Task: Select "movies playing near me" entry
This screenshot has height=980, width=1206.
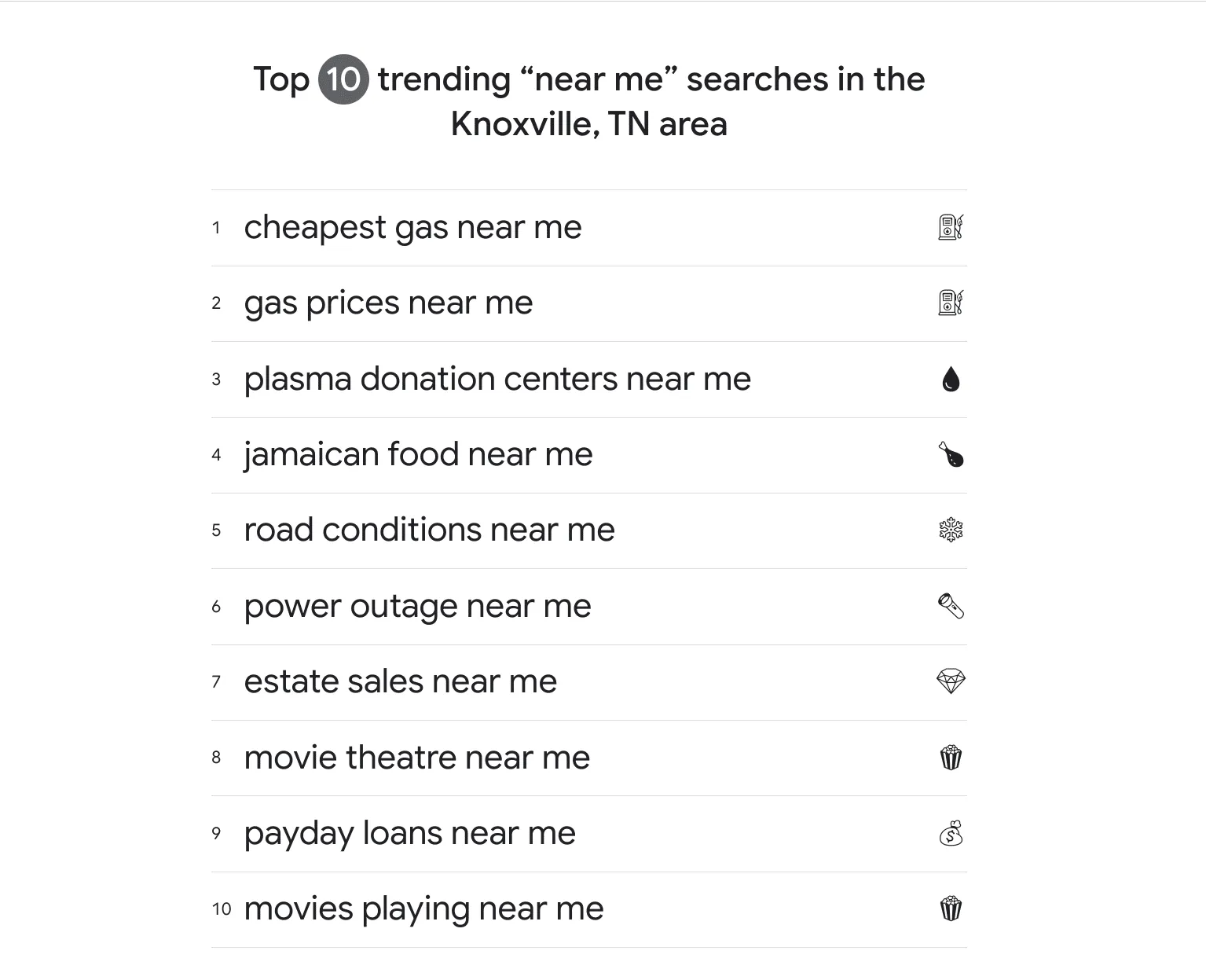Action: click(423, 908)
